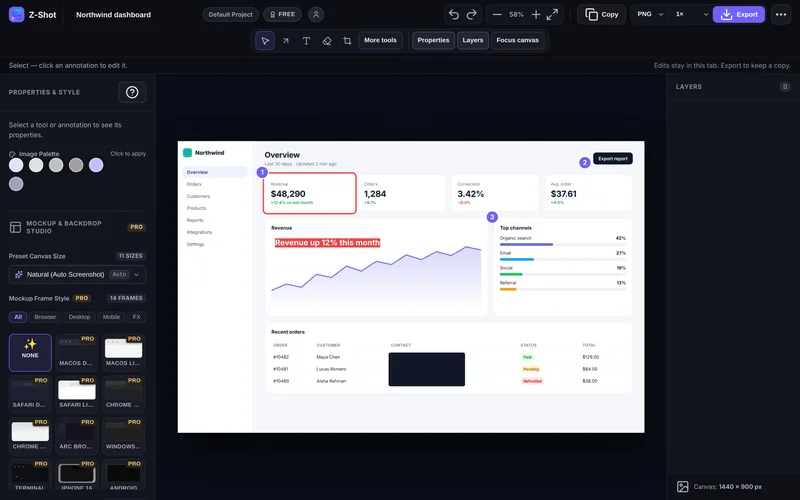
Task: Zoom in with the plus icon
Action: tap(536, 15)
